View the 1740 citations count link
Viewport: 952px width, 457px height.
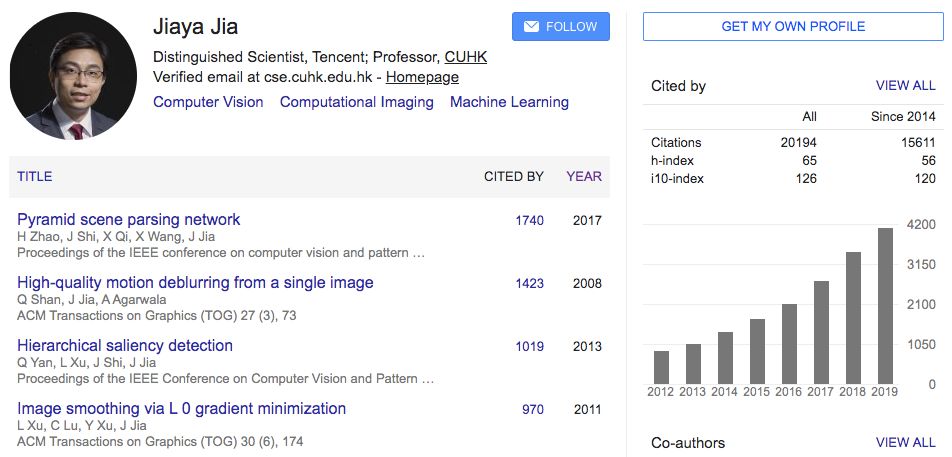[530, 221]
